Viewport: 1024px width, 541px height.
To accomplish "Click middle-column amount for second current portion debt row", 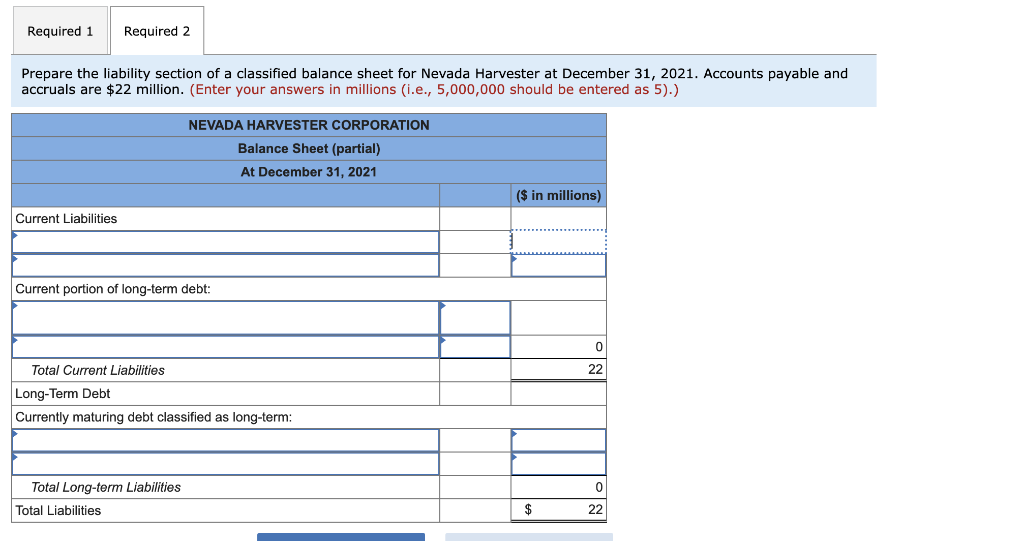I will click(475, 346).
